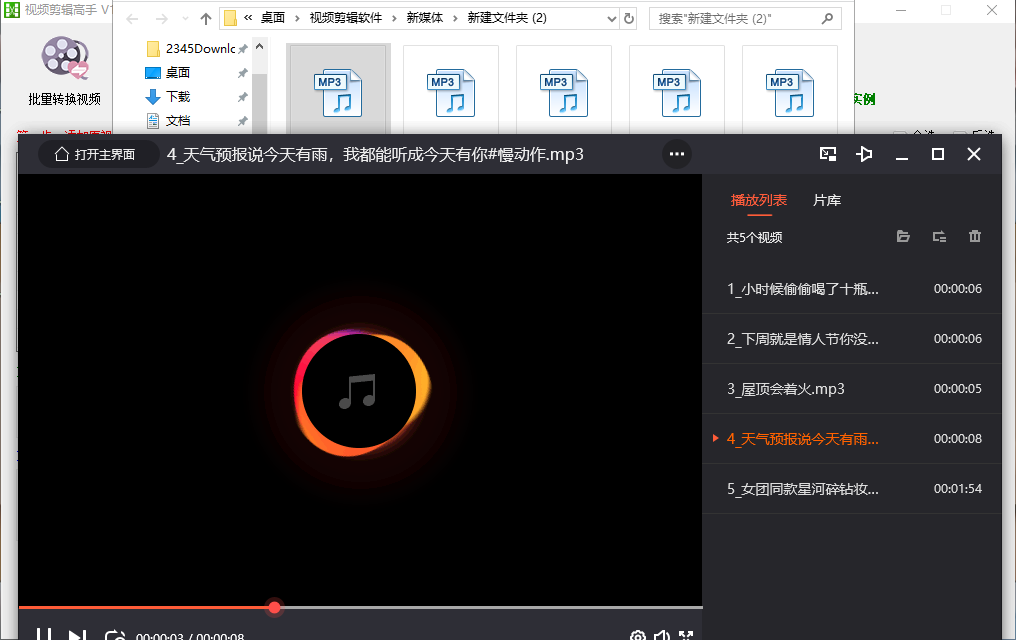This screenshot has width=1016, height=640.
Task: Play playlist item 1_小时候偷偷喝了十瓶...
Action: click(x=852, y=289)
